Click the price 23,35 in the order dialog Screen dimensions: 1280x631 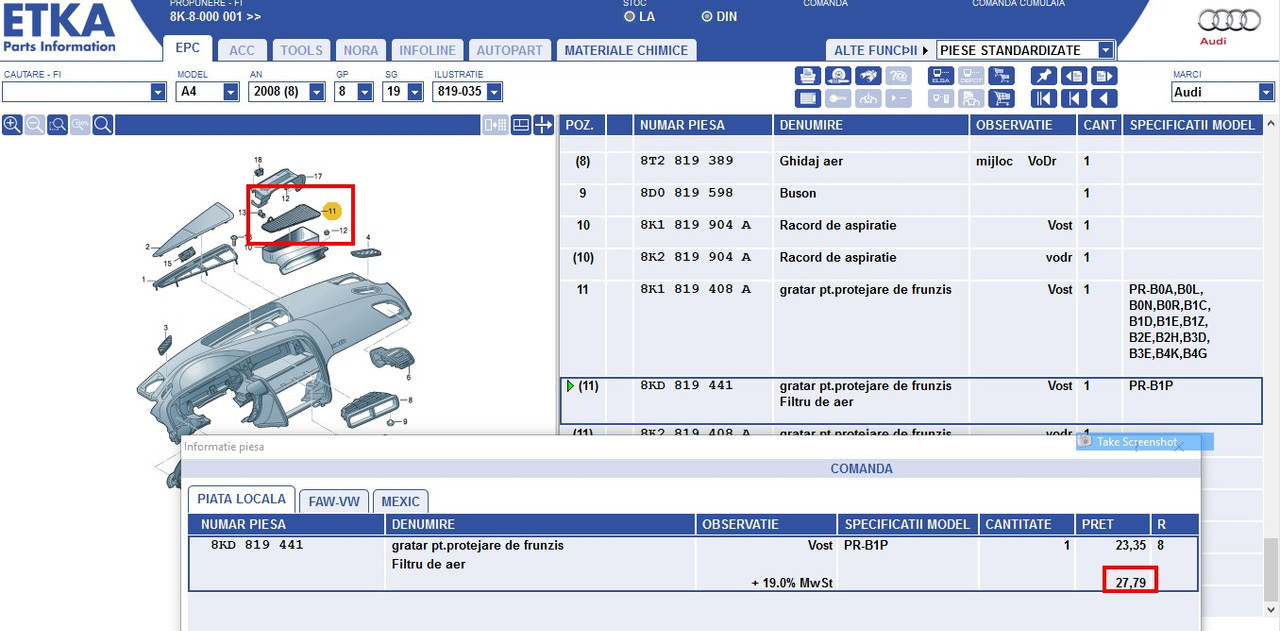(1131, 545)
